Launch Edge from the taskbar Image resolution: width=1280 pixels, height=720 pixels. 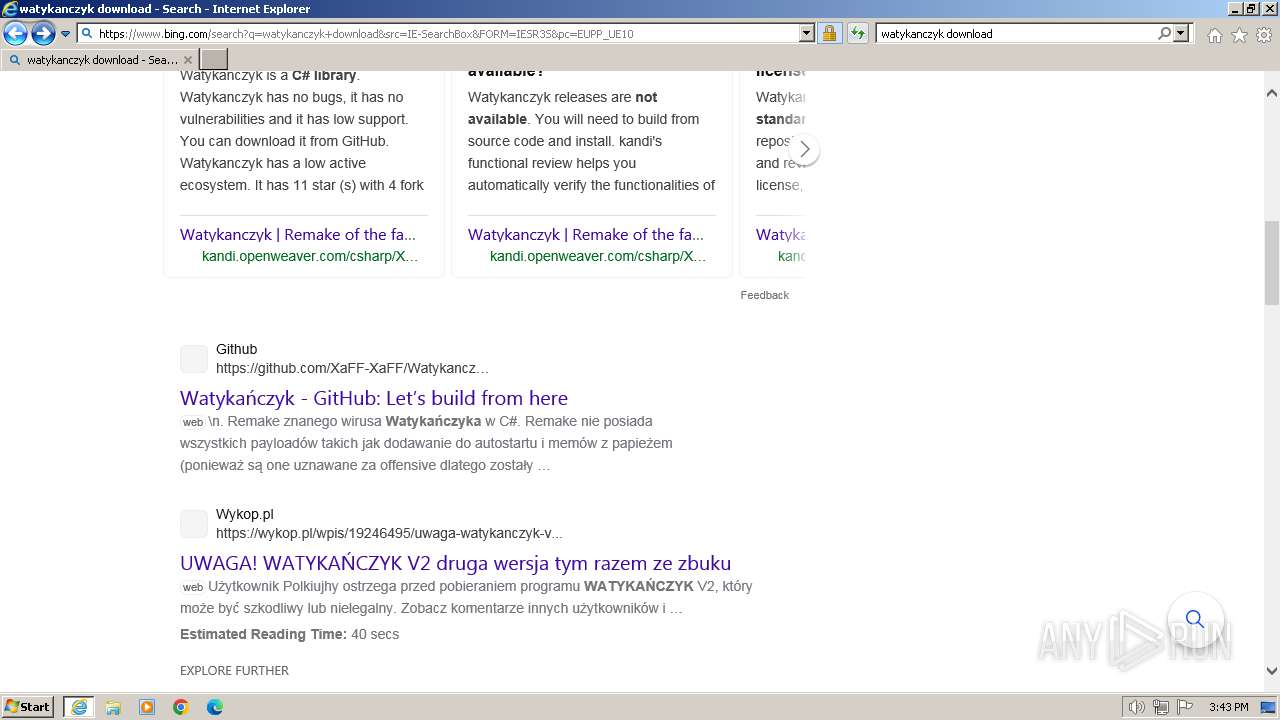coord(215,707)
